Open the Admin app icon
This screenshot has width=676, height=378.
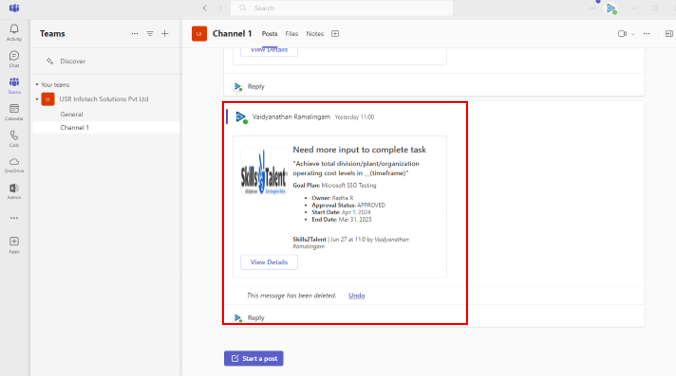tap(14, 191)
